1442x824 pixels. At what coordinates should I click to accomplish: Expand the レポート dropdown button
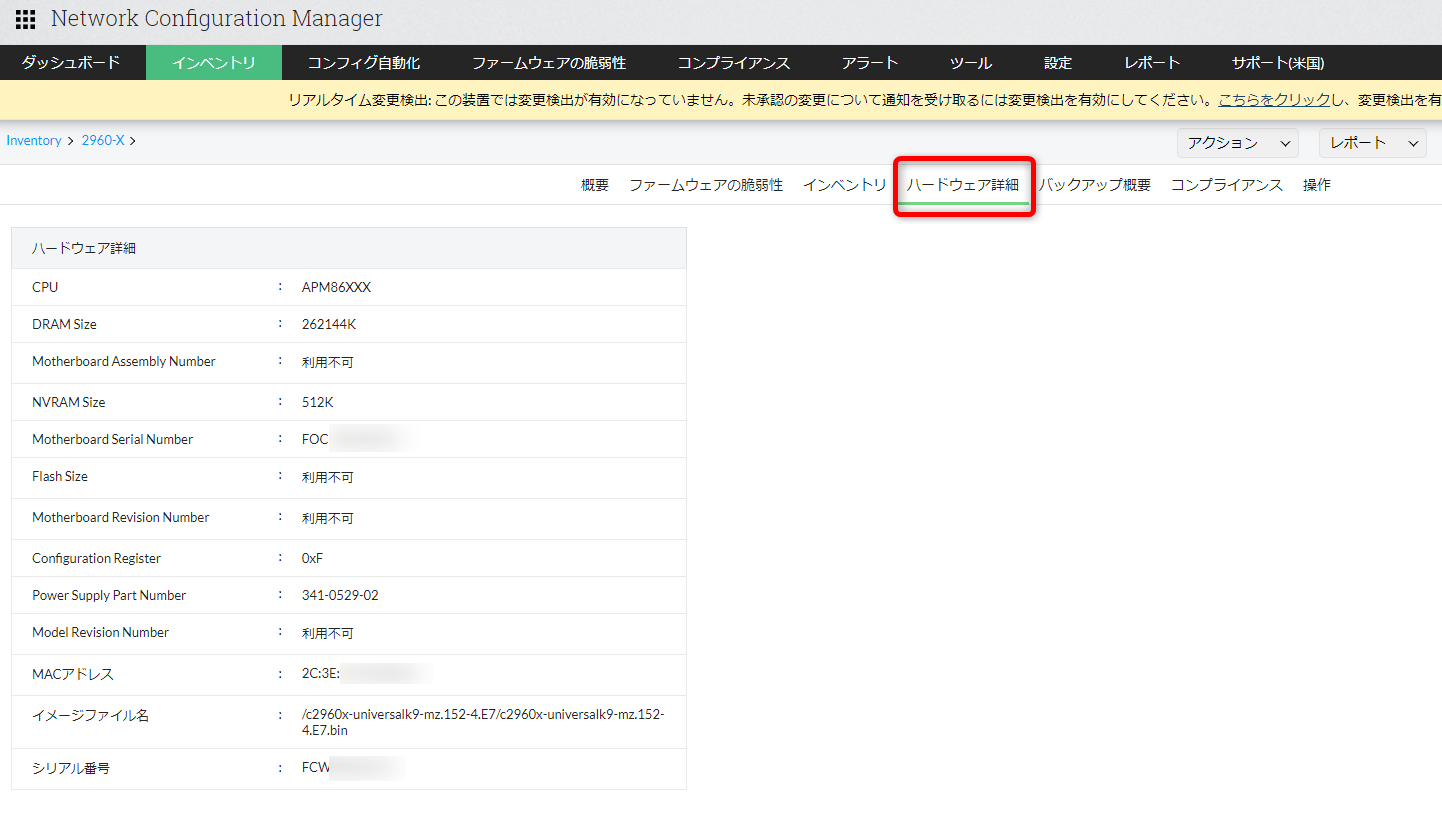pyautogui.click(x=1373, y=143)
